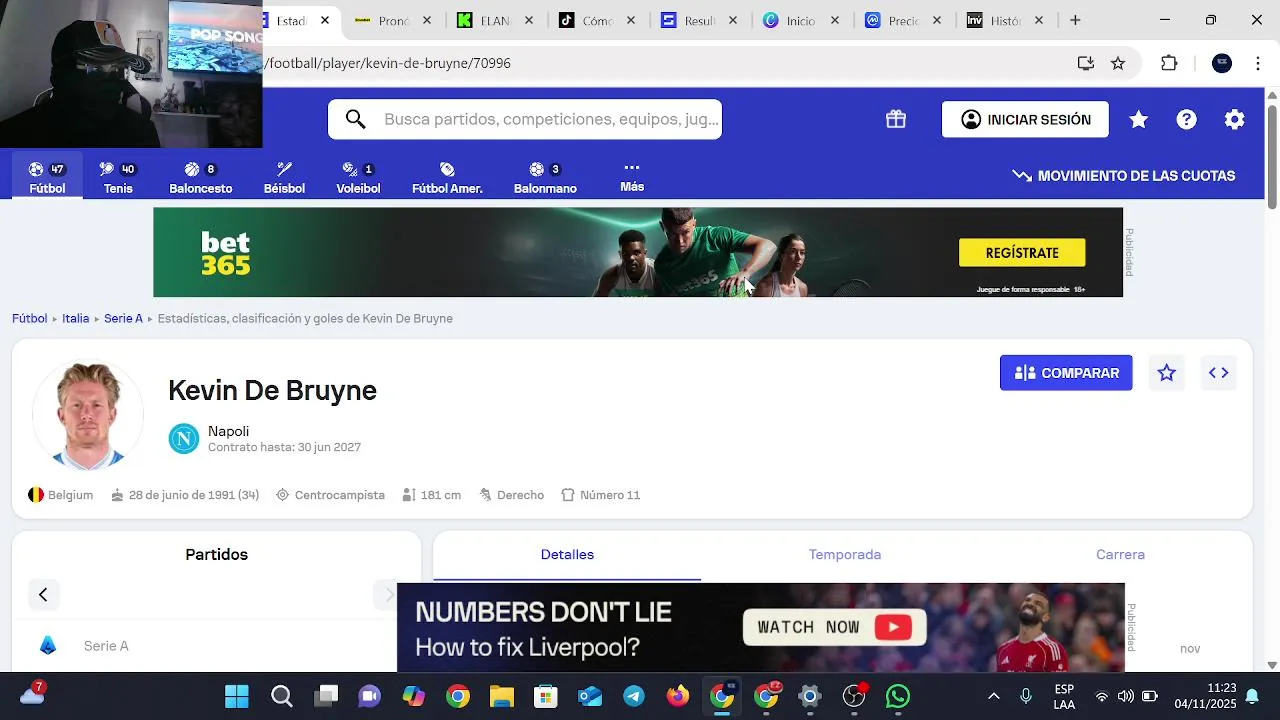
Task: Click the gift box icon in header
Action: 896,120
